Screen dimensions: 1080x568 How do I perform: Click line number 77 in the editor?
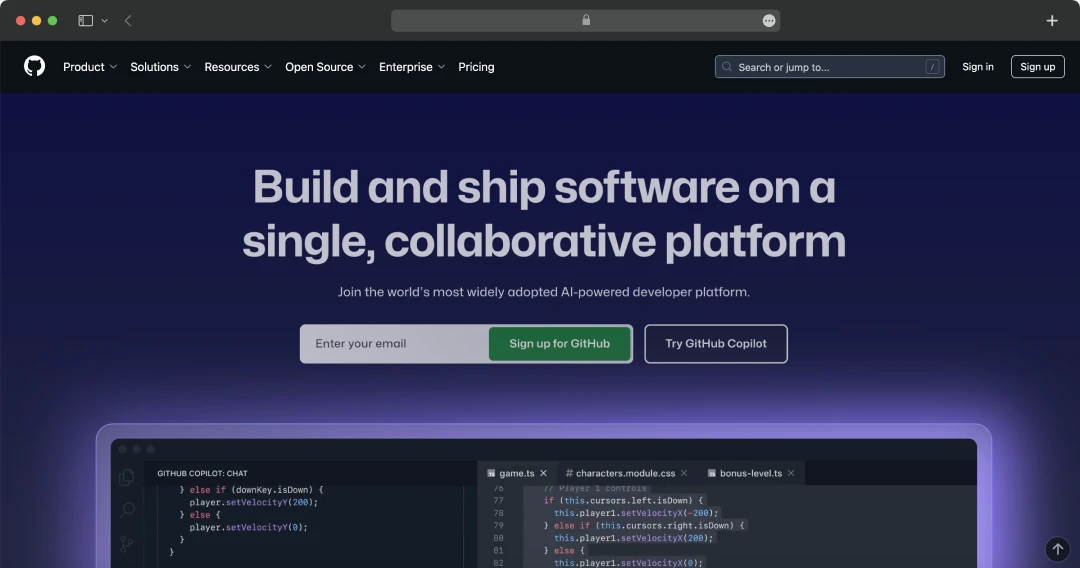click(x=498, y=501)
